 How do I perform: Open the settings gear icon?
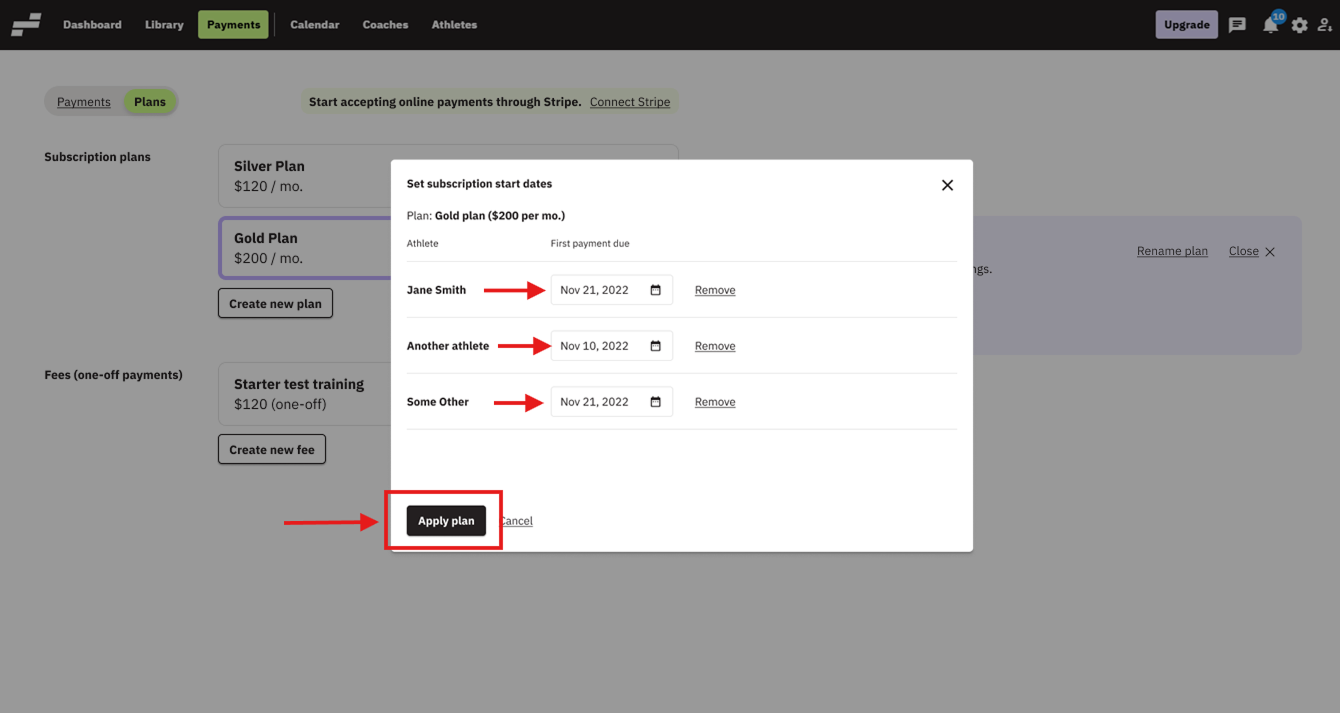1299,25
